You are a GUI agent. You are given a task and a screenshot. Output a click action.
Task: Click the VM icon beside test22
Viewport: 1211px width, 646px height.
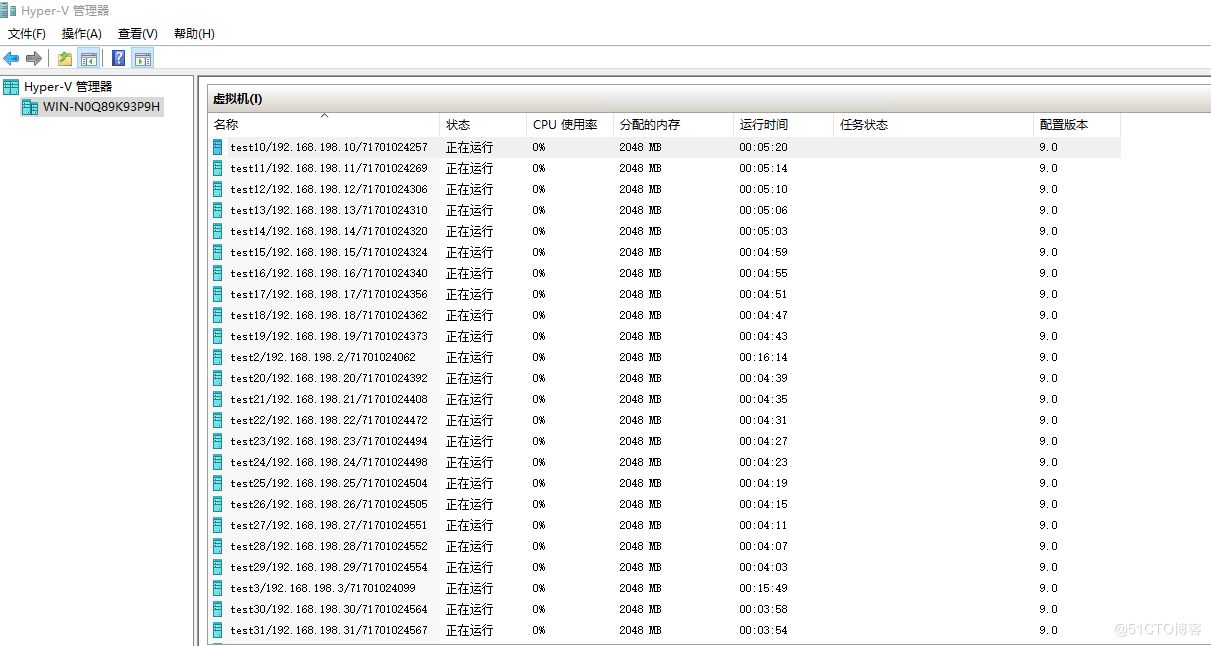[x=218, y=420]
